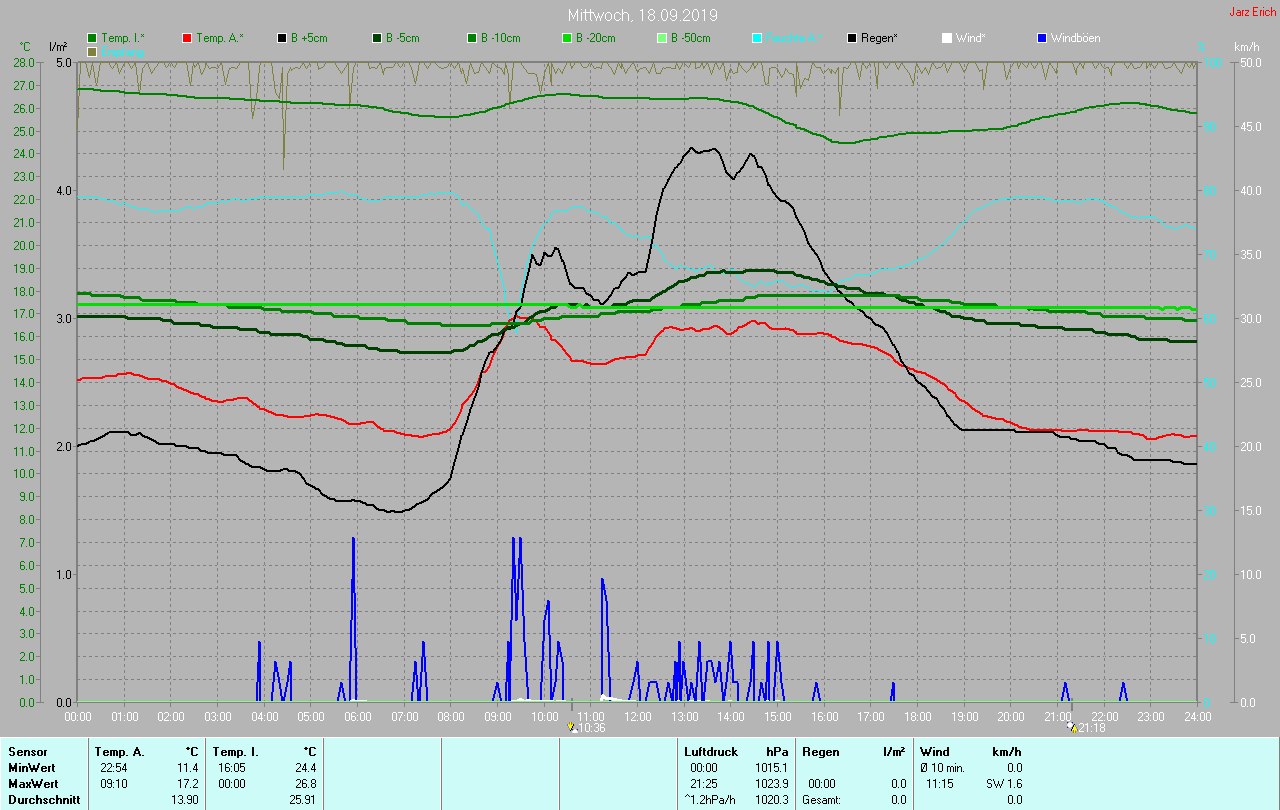The width and height of the screenshot is (1280, 810).
Task: Select the Temp. A. header in statistics table
Action: tap(119, 752)
